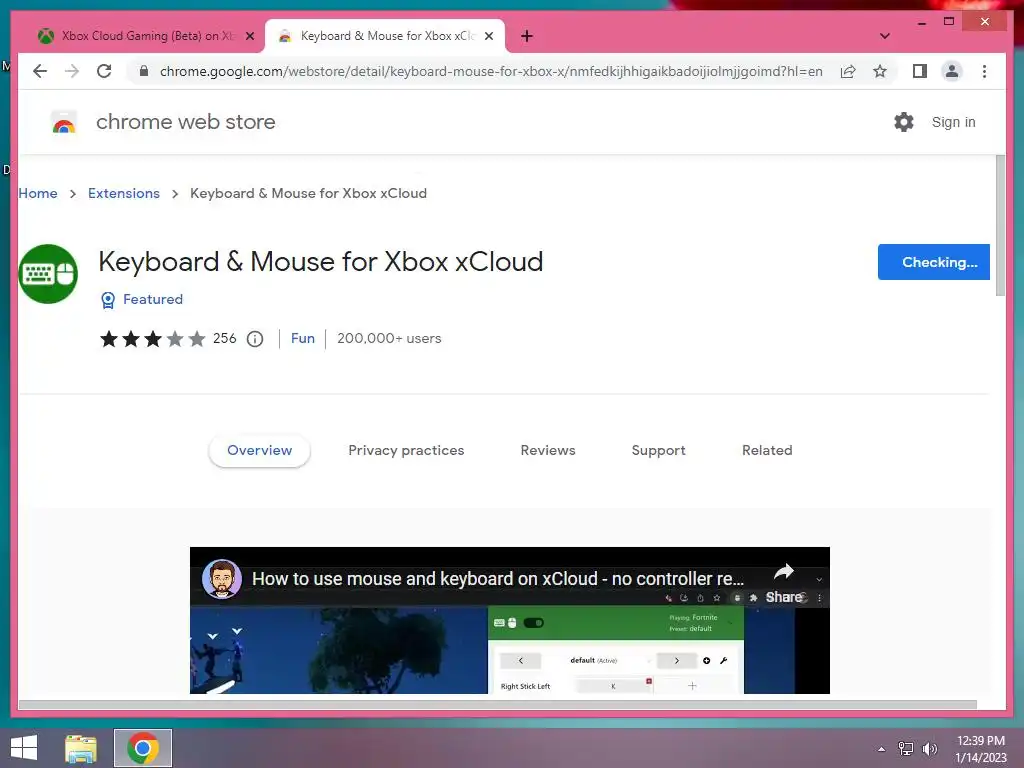This screenshot has width=1024, height=768.
Task: Click the green keyboard-mouse extension icon
Action: [48, 274]
